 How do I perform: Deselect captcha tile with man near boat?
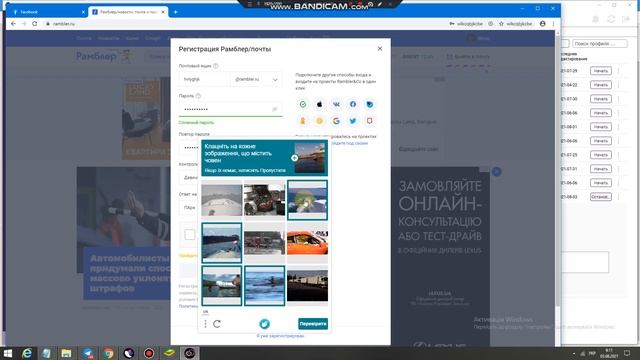(222, 286)
